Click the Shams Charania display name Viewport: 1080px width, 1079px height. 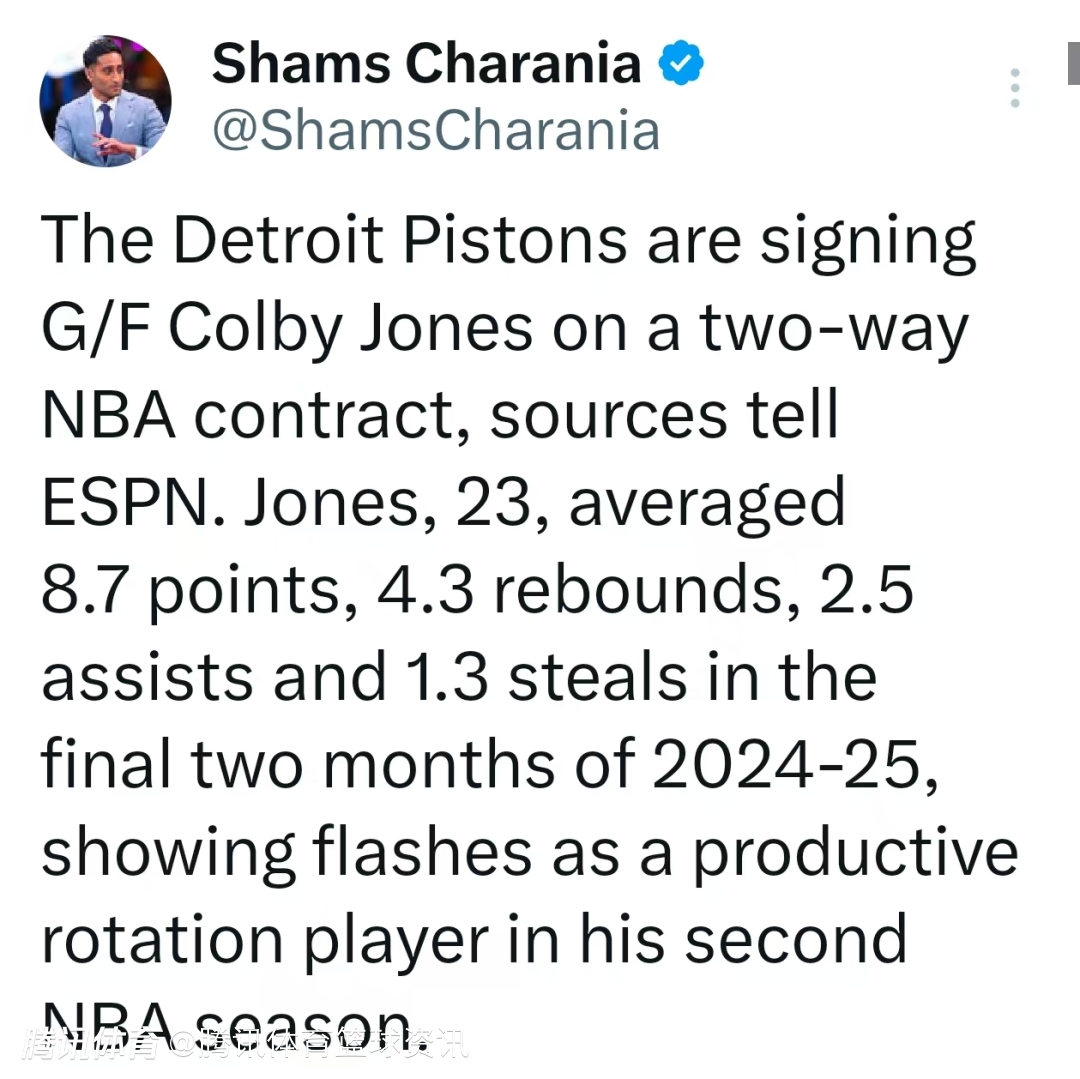426,64
